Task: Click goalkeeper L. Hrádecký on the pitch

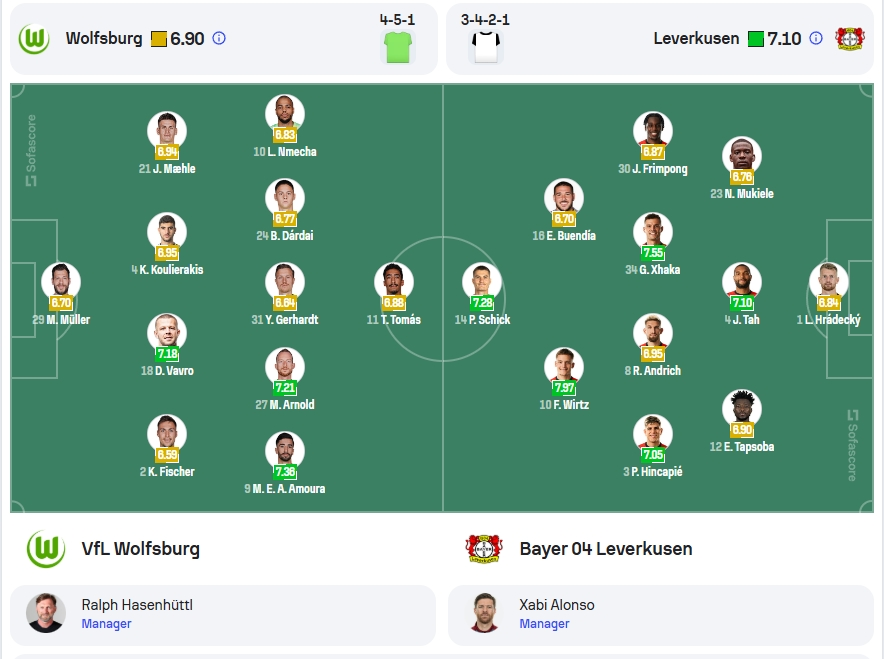Action: pos(829,294)
